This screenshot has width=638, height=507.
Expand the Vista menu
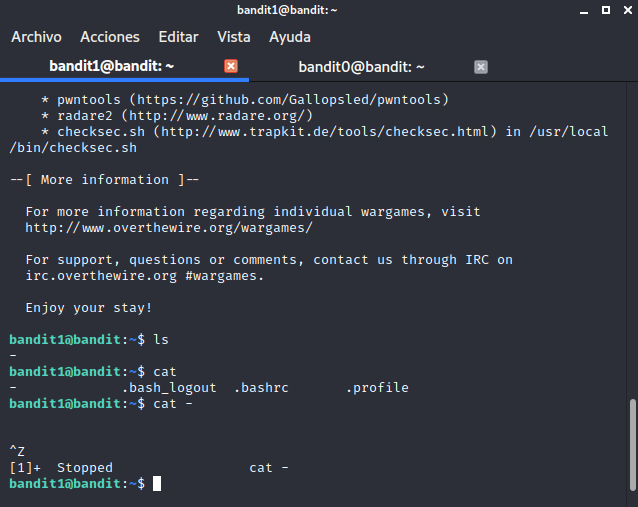(234, 37)
